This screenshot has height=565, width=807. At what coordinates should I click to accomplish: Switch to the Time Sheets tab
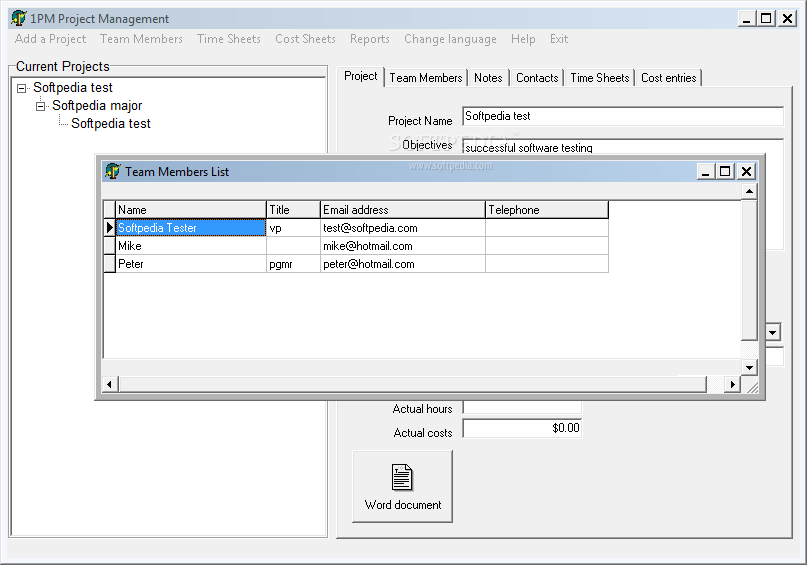600,78
